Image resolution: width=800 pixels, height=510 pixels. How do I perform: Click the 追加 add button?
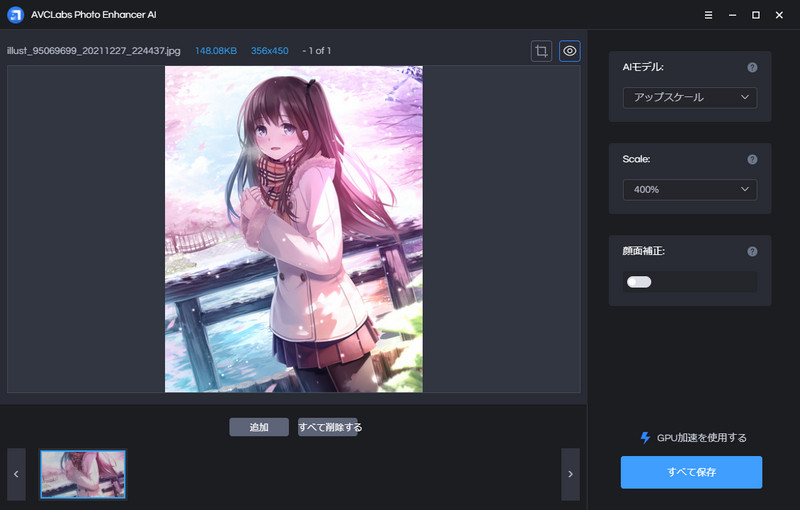[259, 427]
